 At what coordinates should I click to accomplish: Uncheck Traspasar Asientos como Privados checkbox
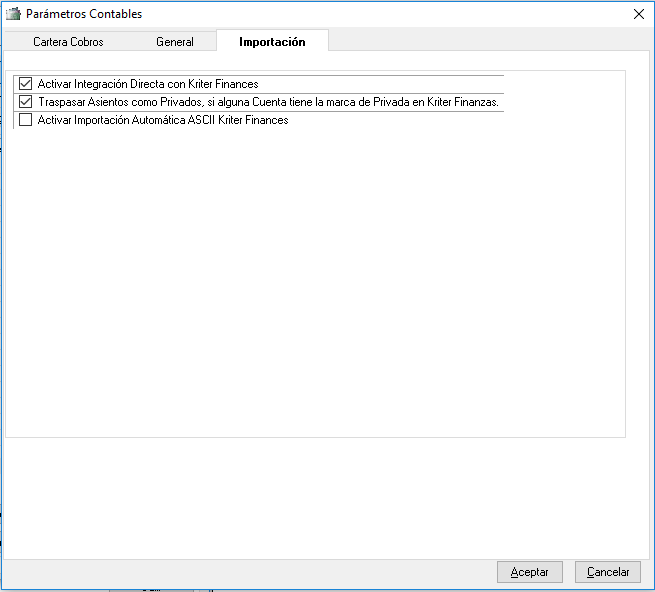click(x=25, y=102)
